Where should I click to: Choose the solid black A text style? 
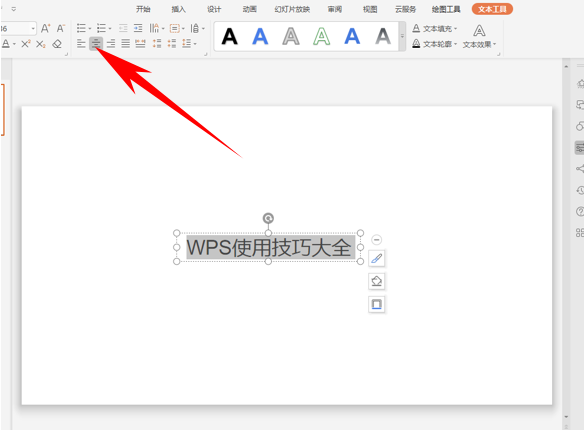[229, 37]
